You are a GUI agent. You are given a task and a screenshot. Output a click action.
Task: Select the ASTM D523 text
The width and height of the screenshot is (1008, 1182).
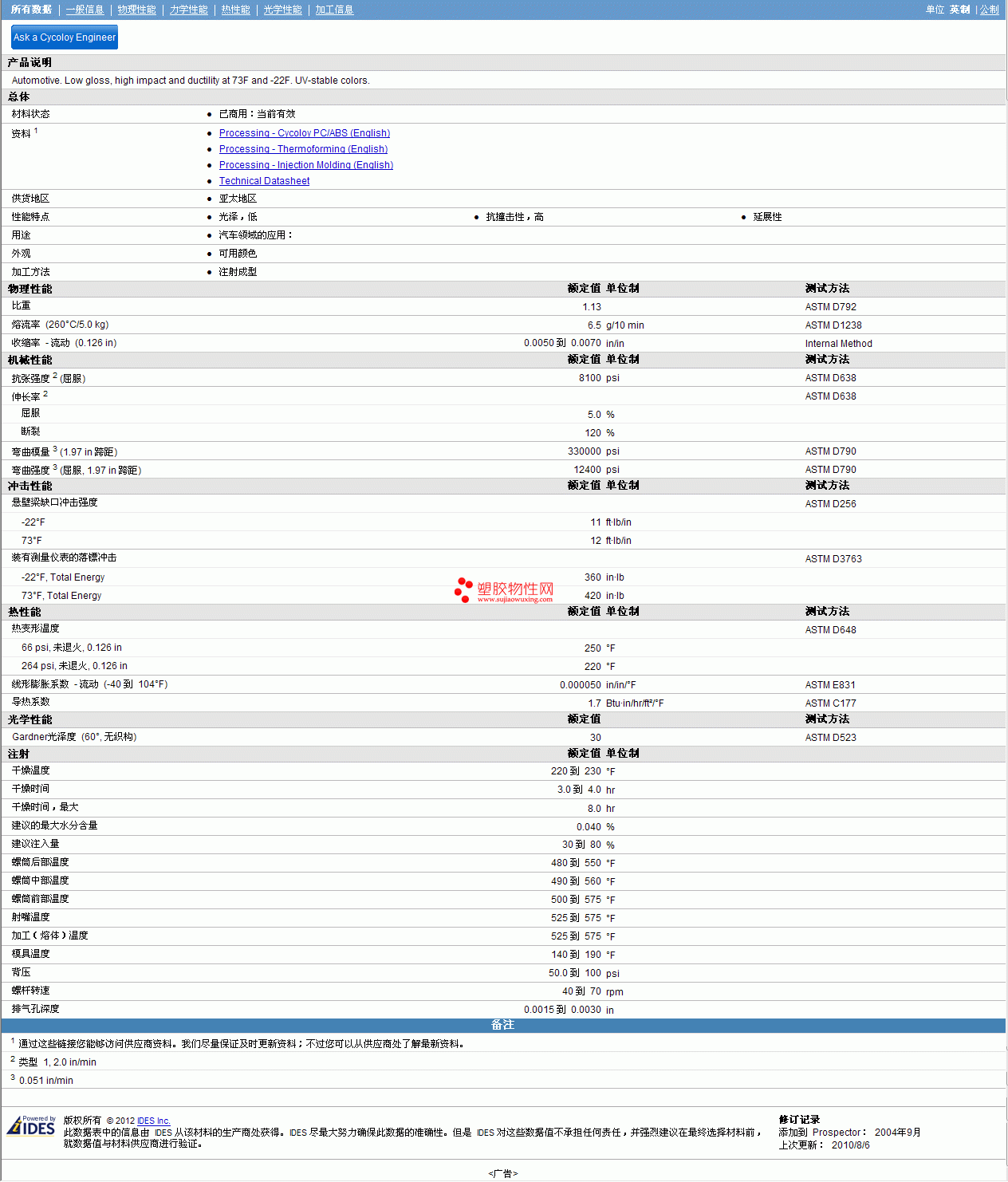pos(830,738)
